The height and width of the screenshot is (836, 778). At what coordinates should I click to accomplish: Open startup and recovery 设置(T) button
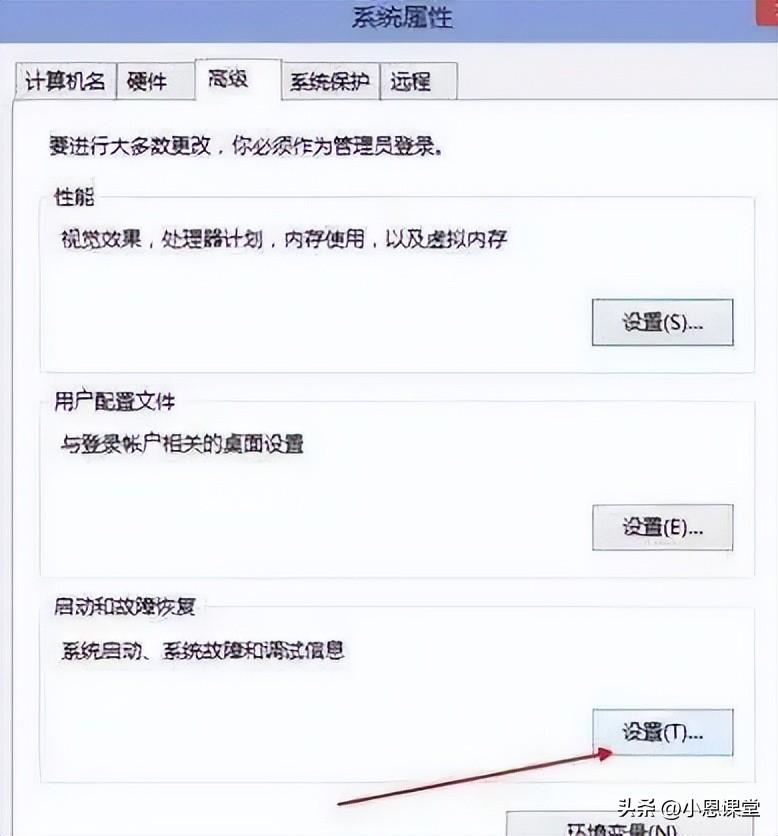tap(662, 733)
